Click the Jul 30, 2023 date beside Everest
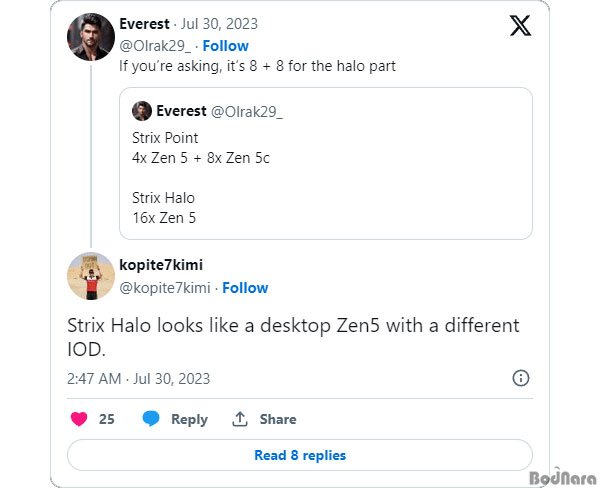 coord(219,24)
